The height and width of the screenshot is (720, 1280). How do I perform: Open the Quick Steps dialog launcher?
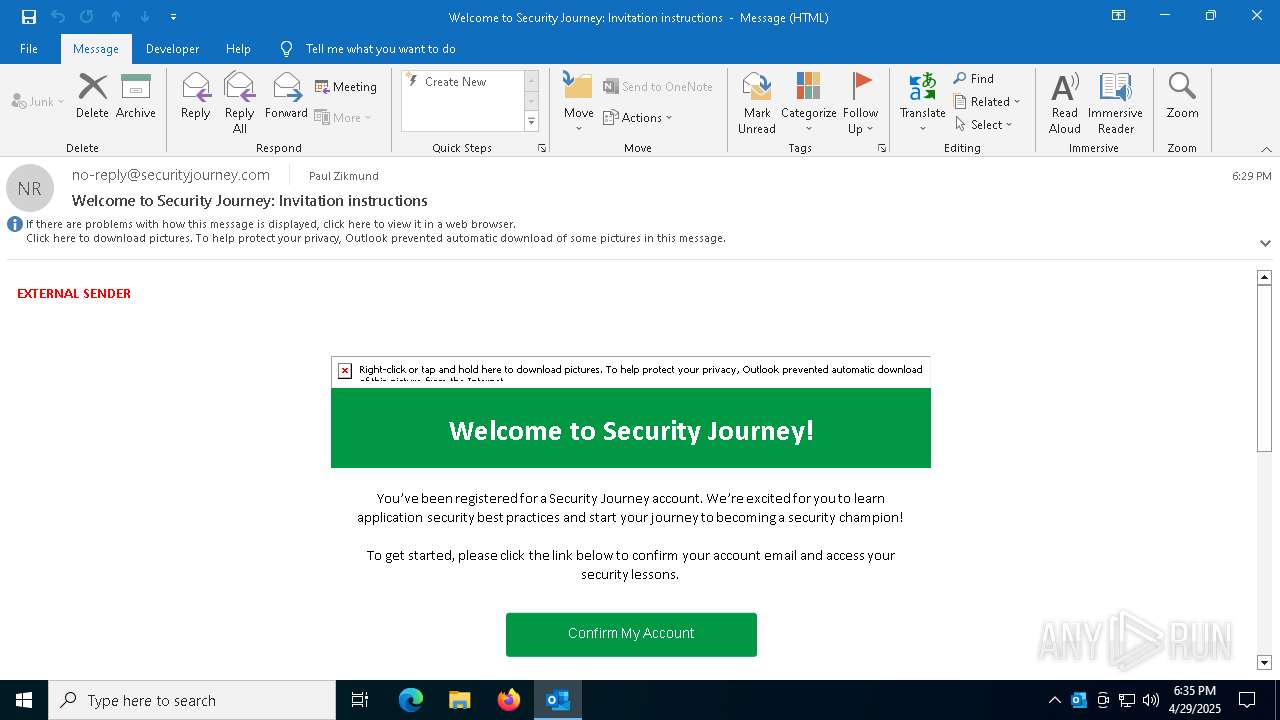[x=542, y=148]
